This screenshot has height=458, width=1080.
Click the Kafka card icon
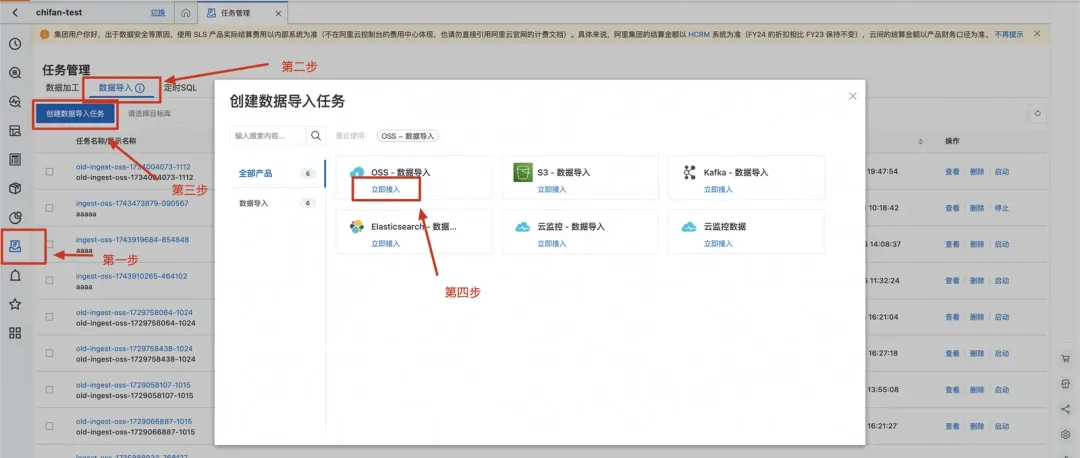tap(689, 172)
